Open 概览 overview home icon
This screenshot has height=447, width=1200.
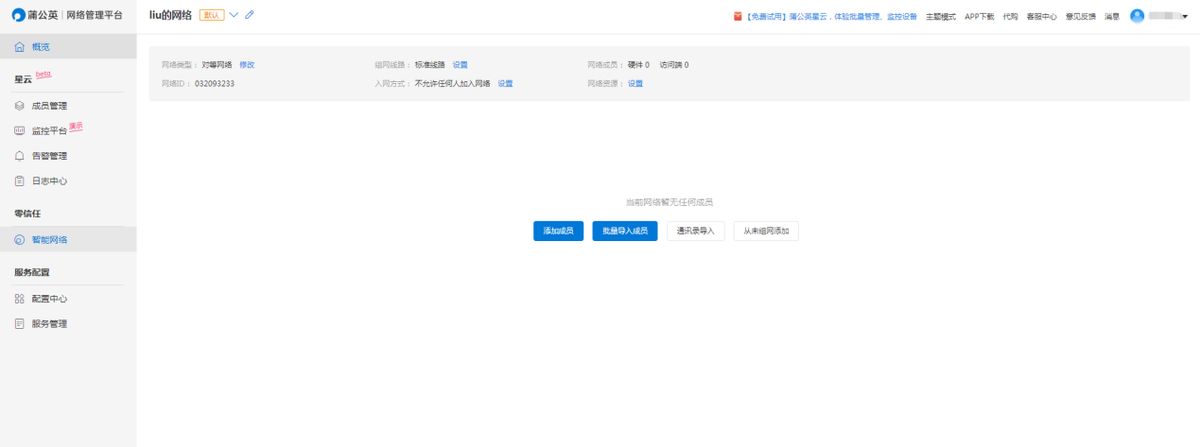coord(20,47)
